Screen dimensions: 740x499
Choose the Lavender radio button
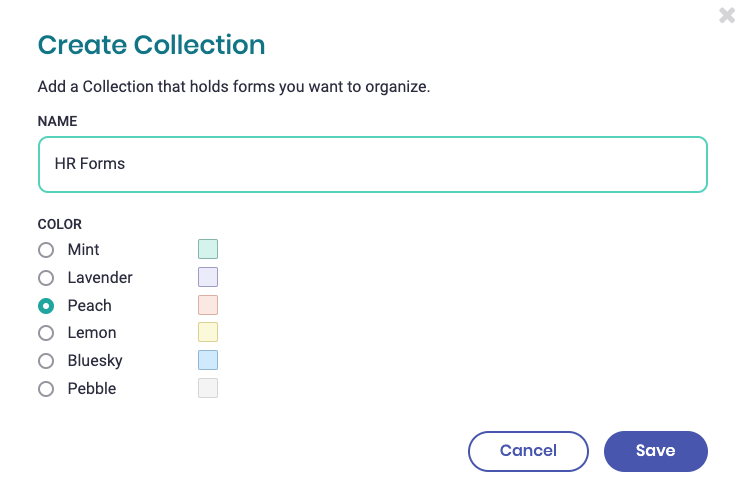[46, 278]
